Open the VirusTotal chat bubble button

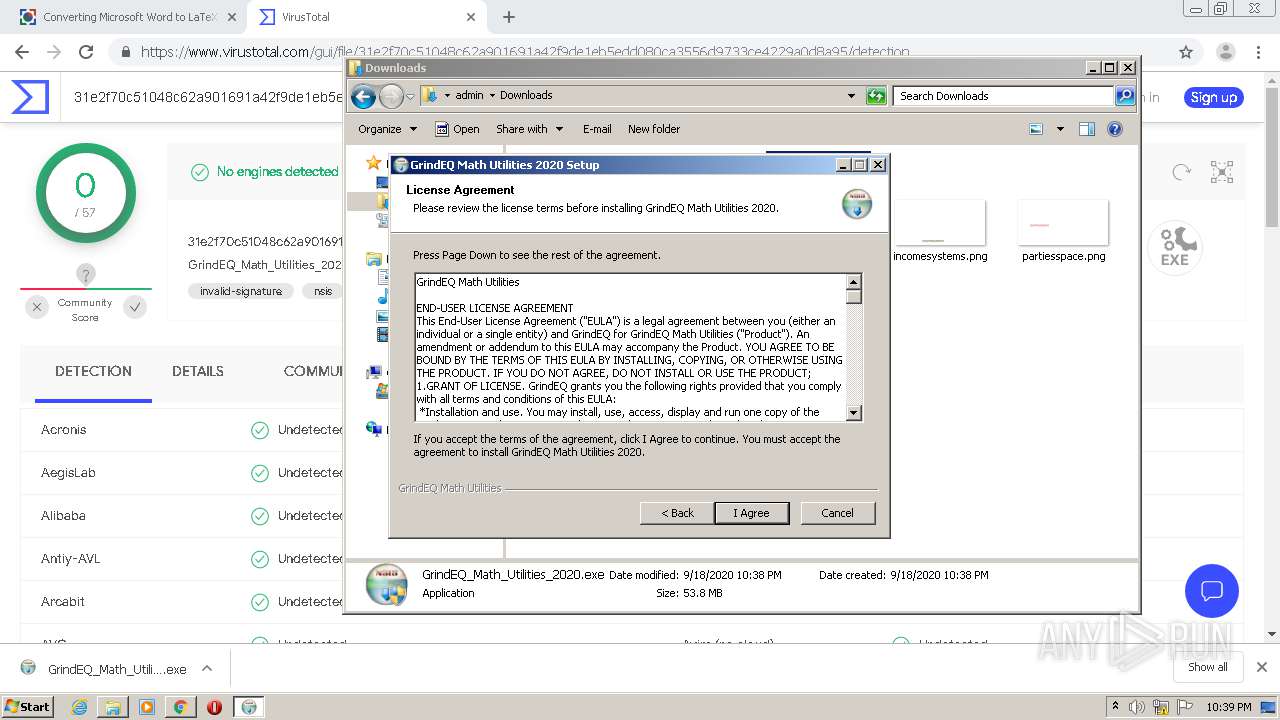(x=1212, y=590)
